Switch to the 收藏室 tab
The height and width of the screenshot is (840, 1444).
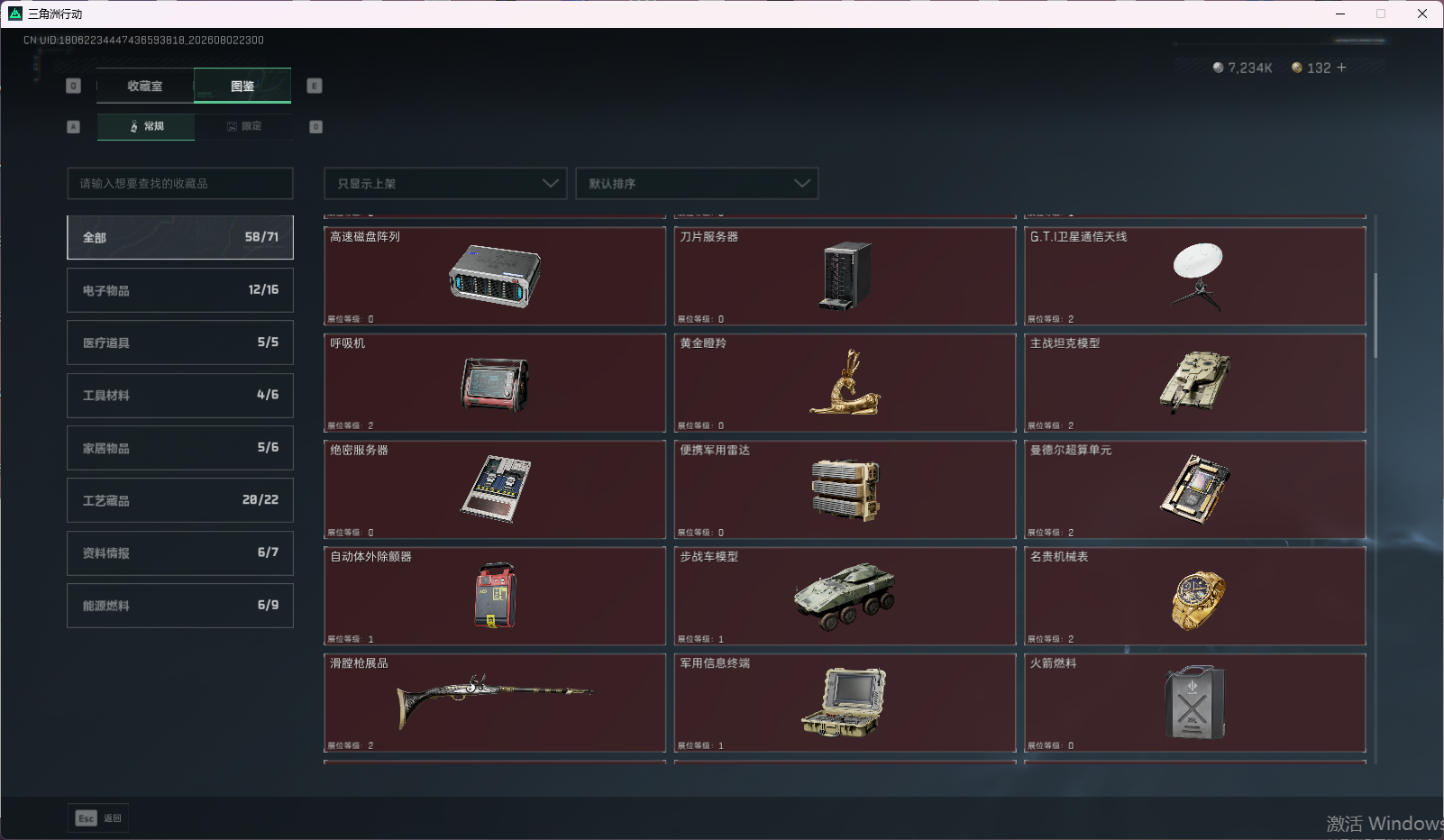145,87
